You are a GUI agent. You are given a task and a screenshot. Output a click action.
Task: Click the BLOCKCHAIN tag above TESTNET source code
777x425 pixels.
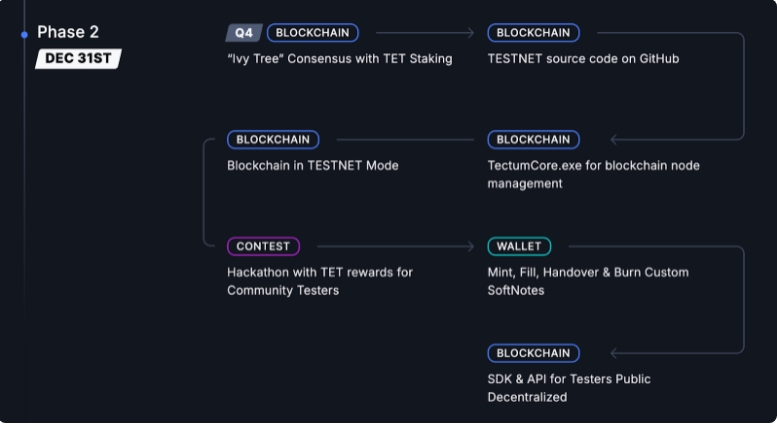533,33
